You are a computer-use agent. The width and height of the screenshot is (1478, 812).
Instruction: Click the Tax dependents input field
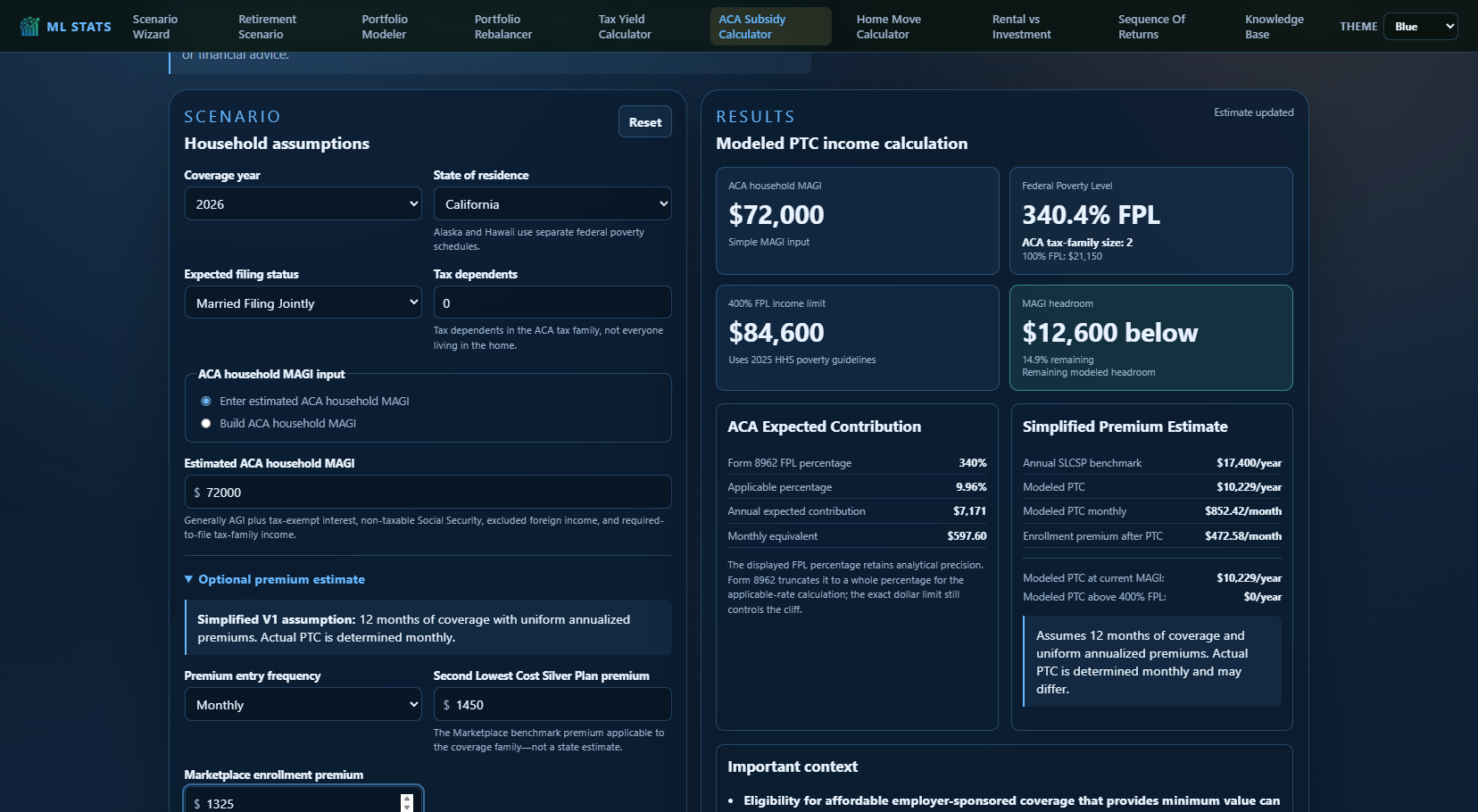pos(552,302)
